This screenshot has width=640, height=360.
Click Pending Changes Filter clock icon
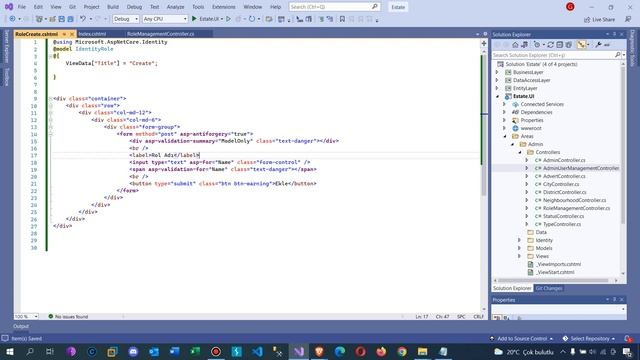pos(537,45)
